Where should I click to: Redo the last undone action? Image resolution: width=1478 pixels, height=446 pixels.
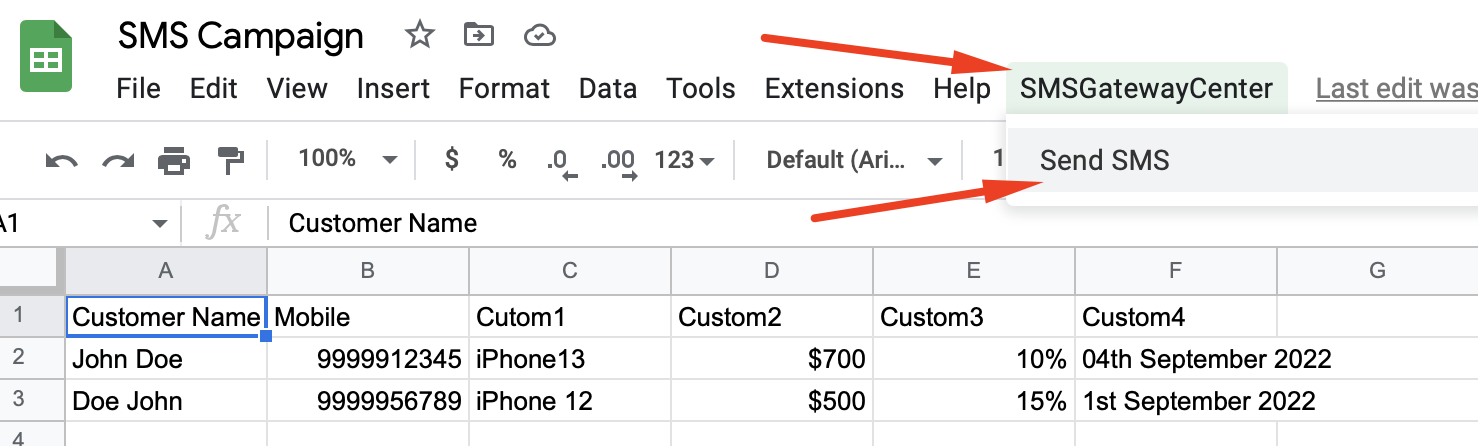[x=118, y=160]
